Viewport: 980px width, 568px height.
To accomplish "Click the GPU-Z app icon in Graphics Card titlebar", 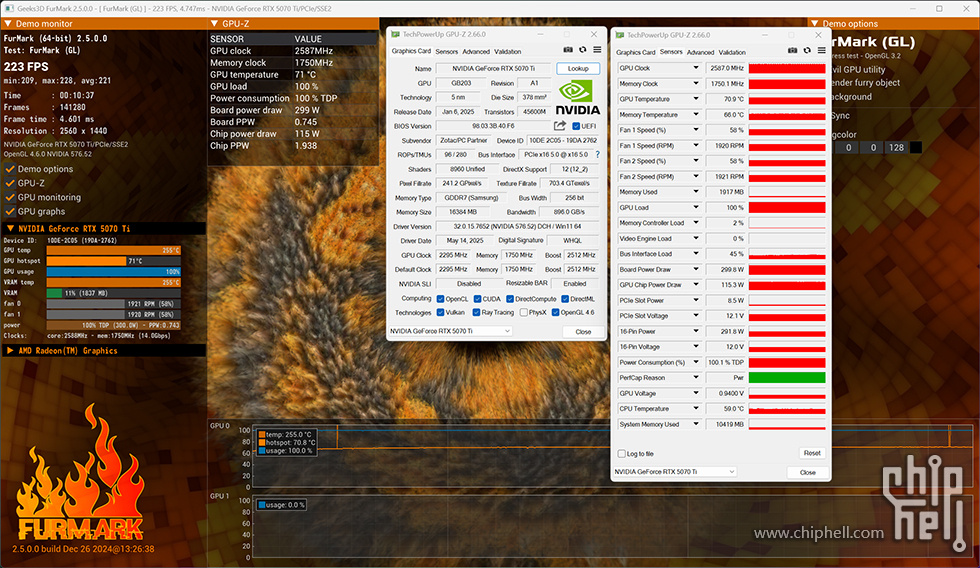I will 394,34.
